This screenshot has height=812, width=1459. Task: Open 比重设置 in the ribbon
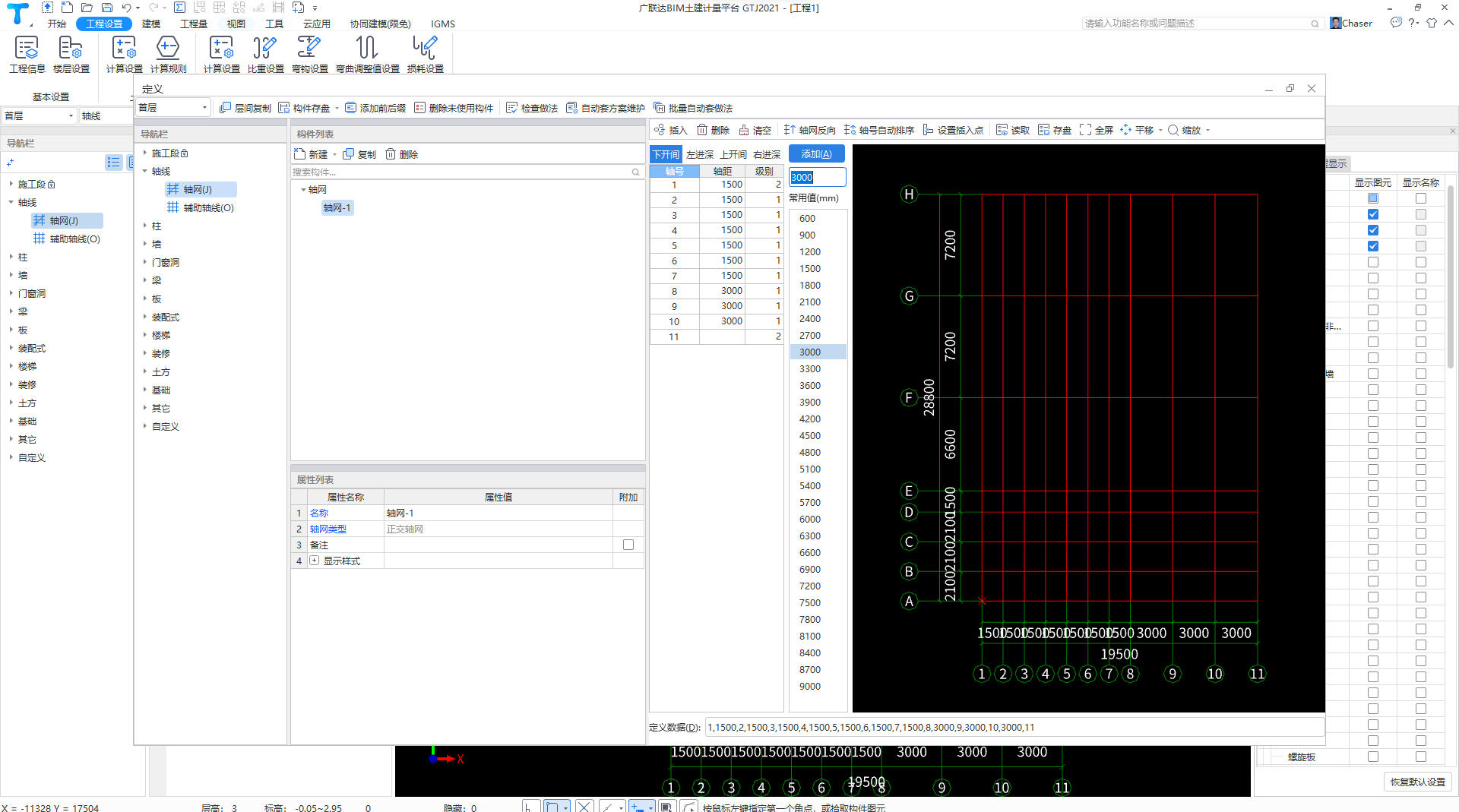[265, 54]
